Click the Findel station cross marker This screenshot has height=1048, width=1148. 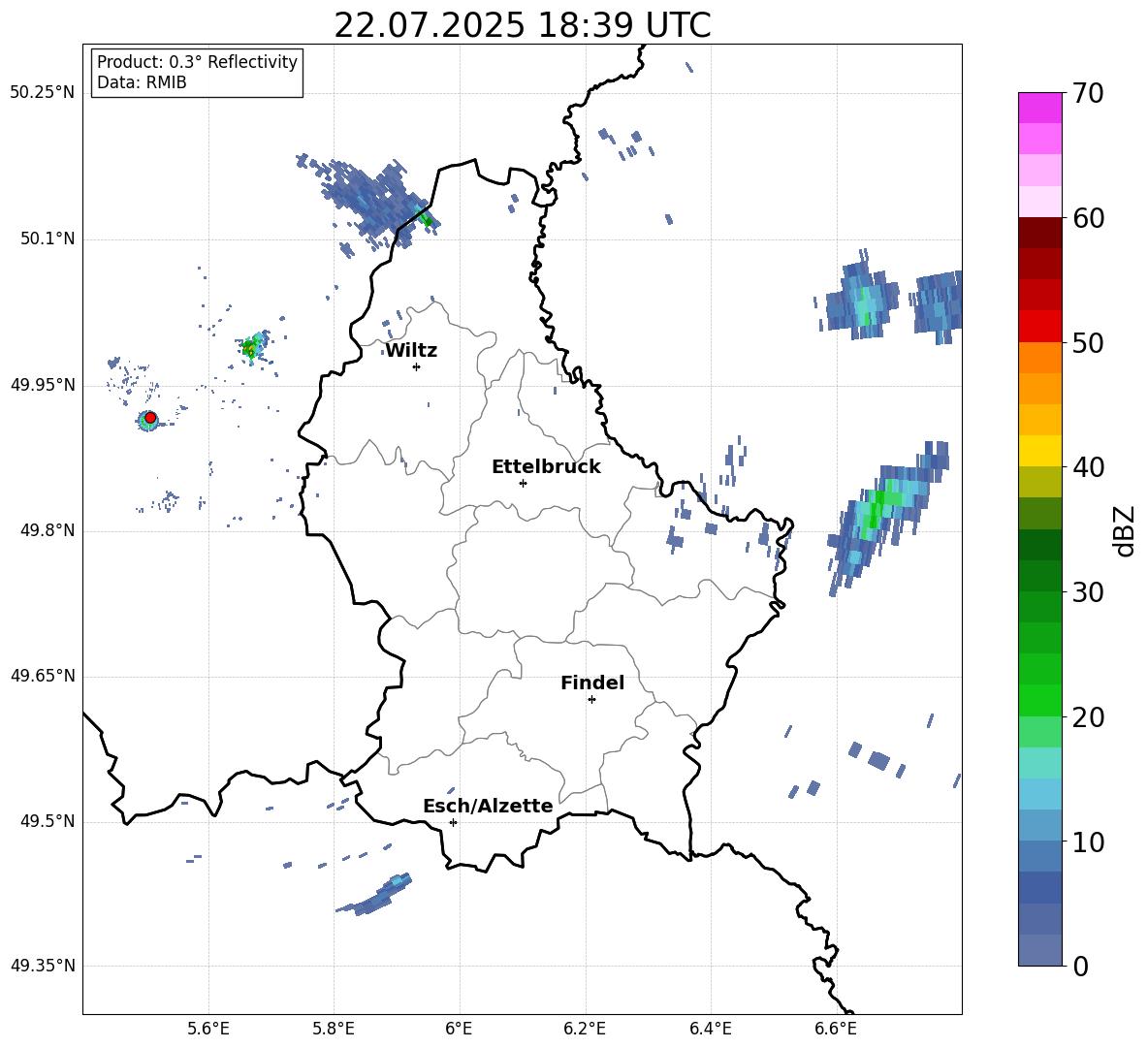(591, 700)
